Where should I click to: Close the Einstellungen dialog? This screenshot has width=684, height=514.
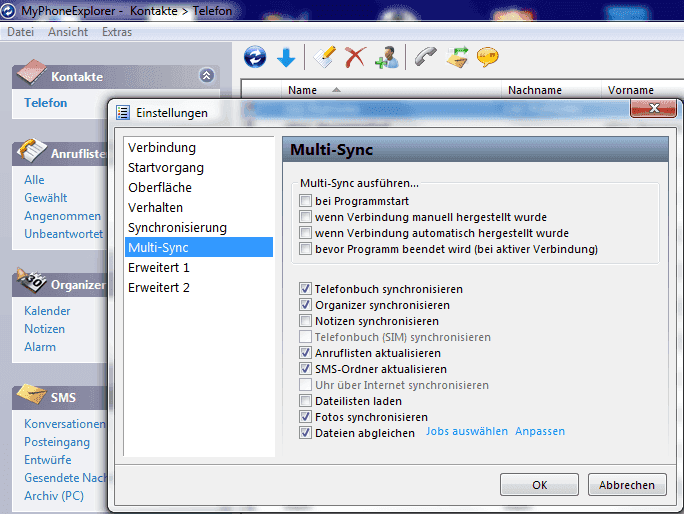(x=653, y=108)
